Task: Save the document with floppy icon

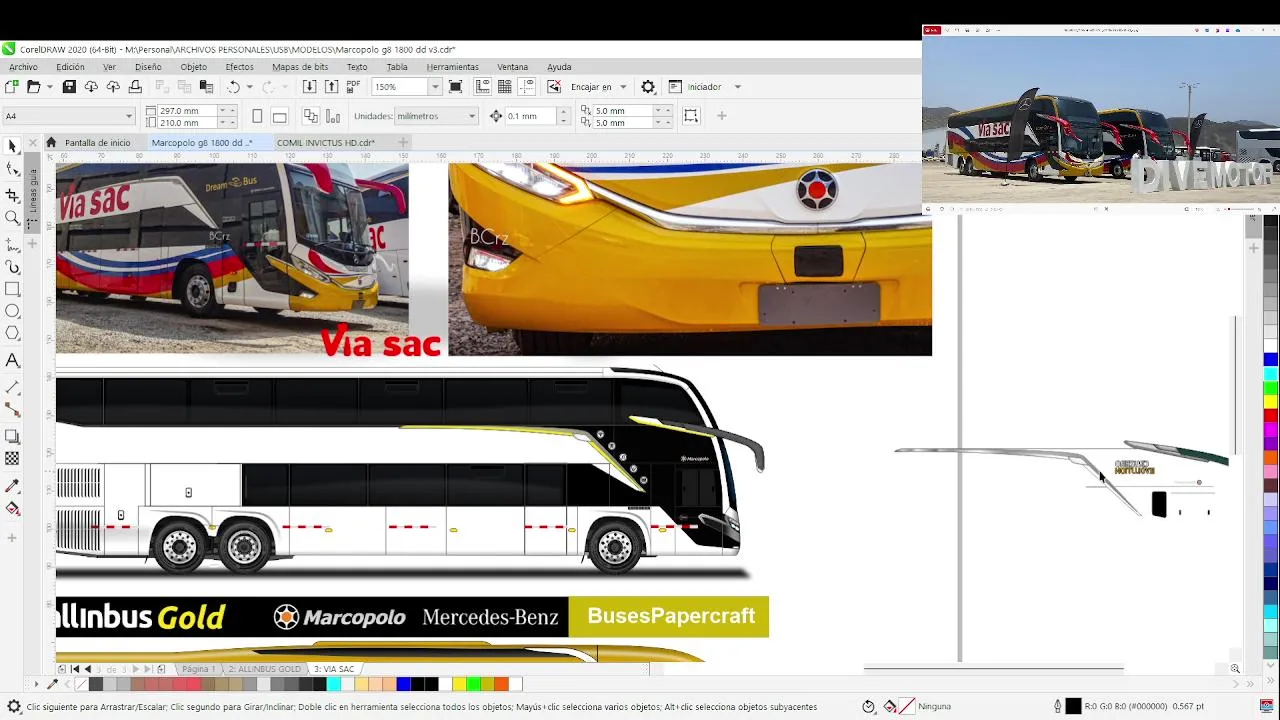Action: click(x=69, y=87)
